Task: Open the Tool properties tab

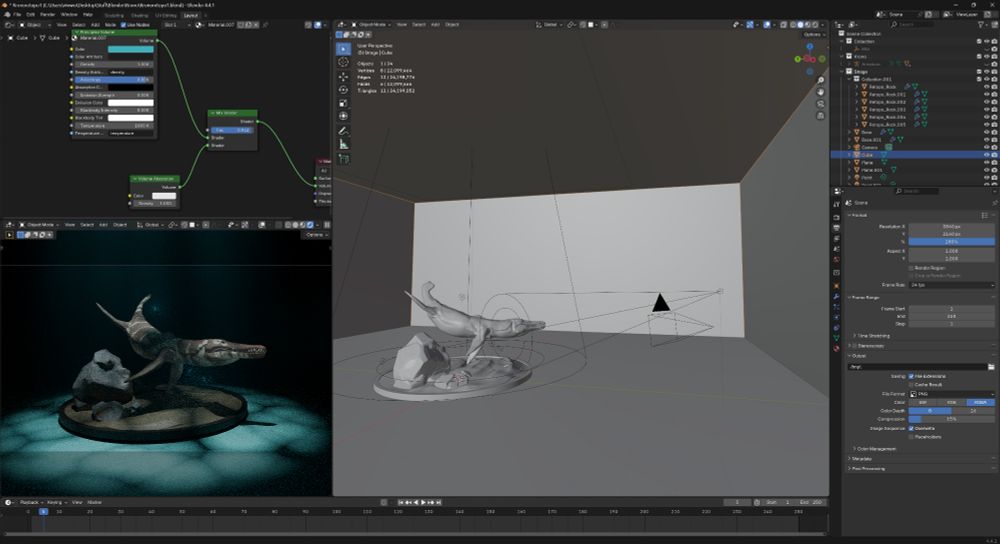Action: coord(836,204)
